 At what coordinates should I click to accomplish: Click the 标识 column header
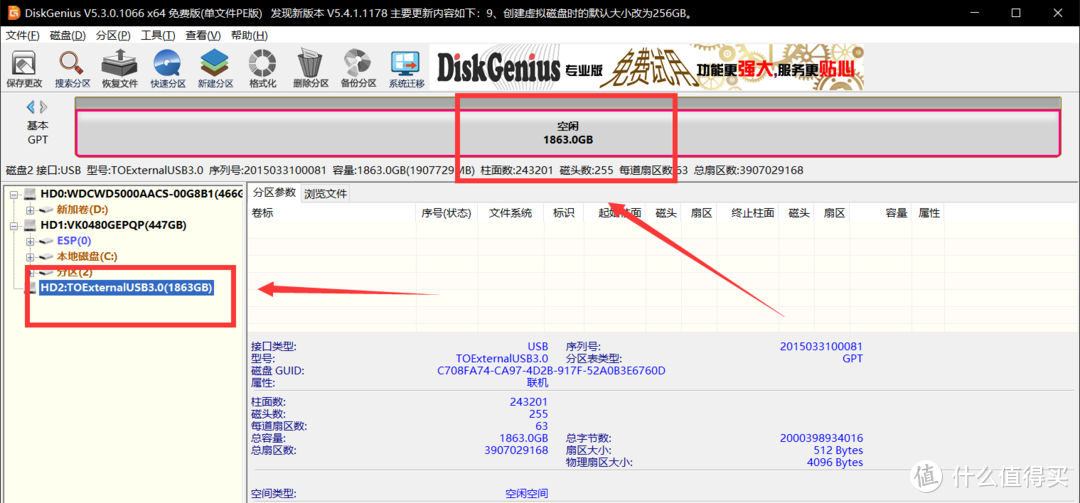click(x=563, y=213)
